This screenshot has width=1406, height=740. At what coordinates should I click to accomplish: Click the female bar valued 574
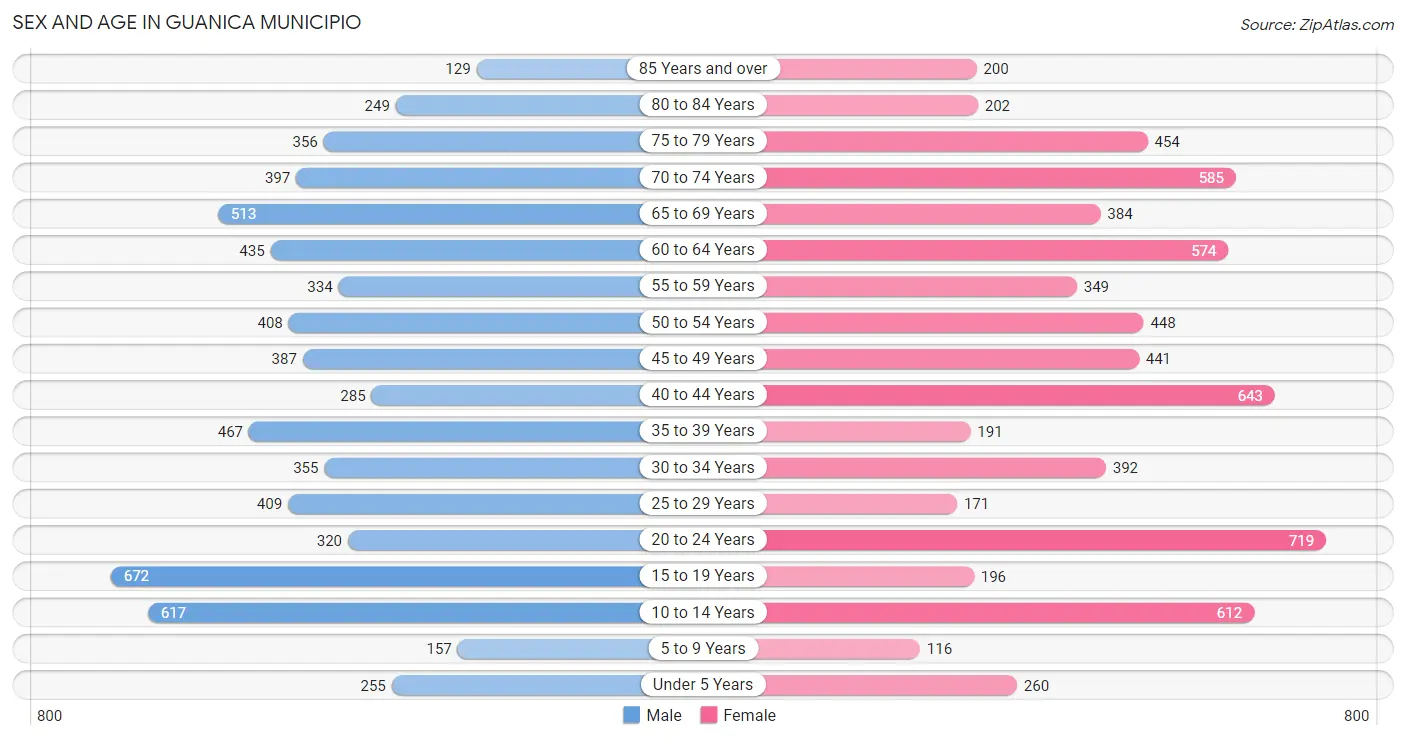tap(966, 250)
